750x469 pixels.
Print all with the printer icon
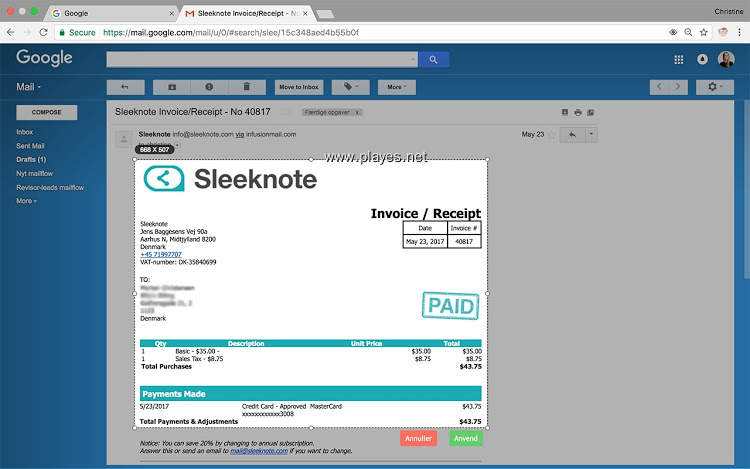[x=578, y=112]
